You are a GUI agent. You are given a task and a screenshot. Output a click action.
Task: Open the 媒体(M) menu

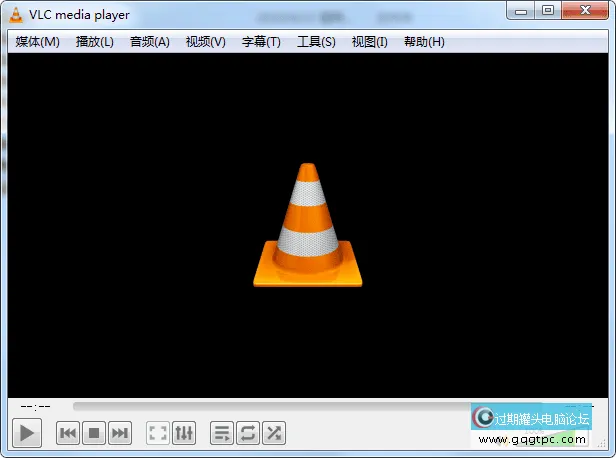click(38, 42)
